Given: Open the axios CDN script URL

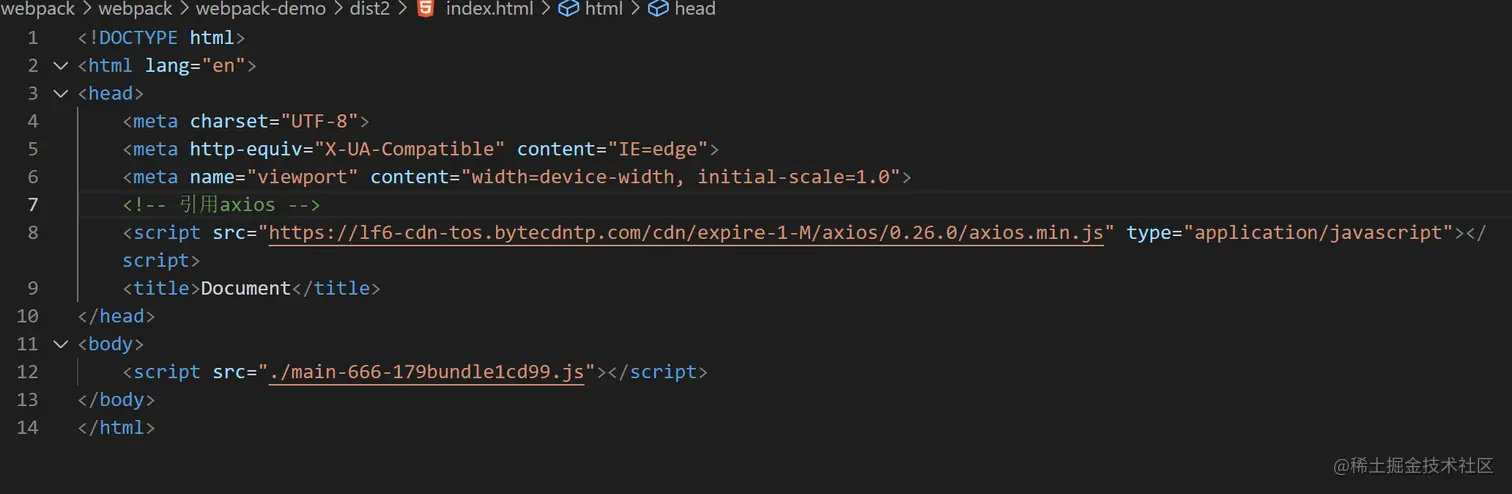Looking at the screenshot, I should [687, 233].
